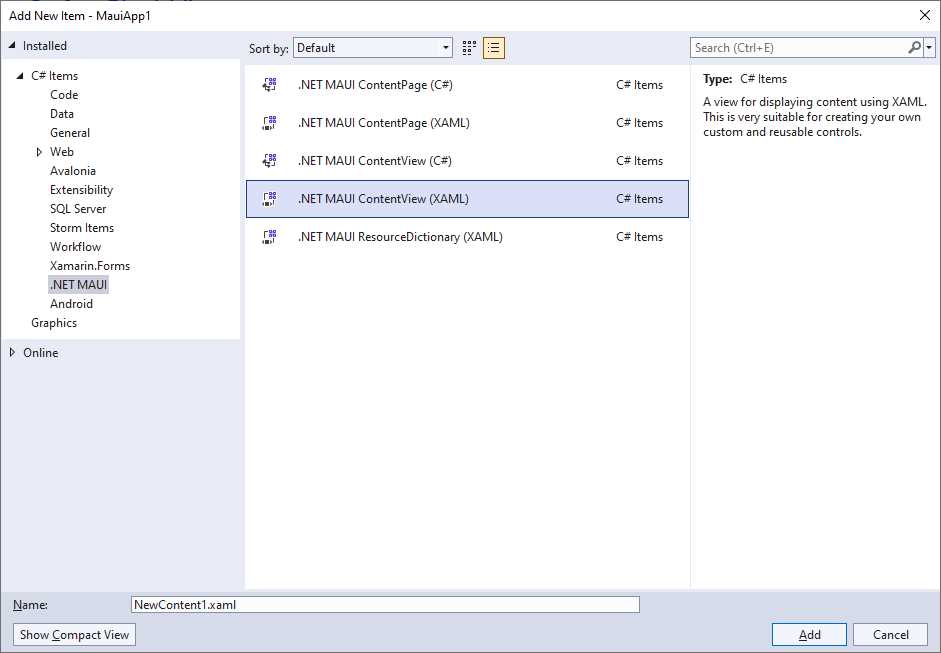This screenshot has height=653, width=941.
Task: Open the search options dropdown arrow
Action: 931,47
